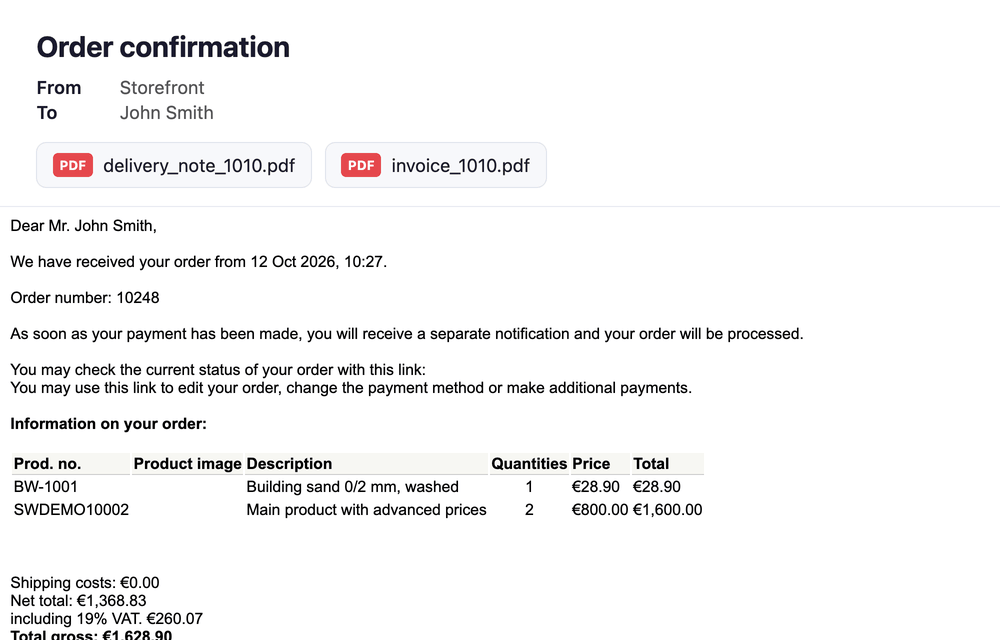The height and width of the screenshot is (640, 1000).
Task: Click the €1,600.00 total cell
Action: pos(668,510)
